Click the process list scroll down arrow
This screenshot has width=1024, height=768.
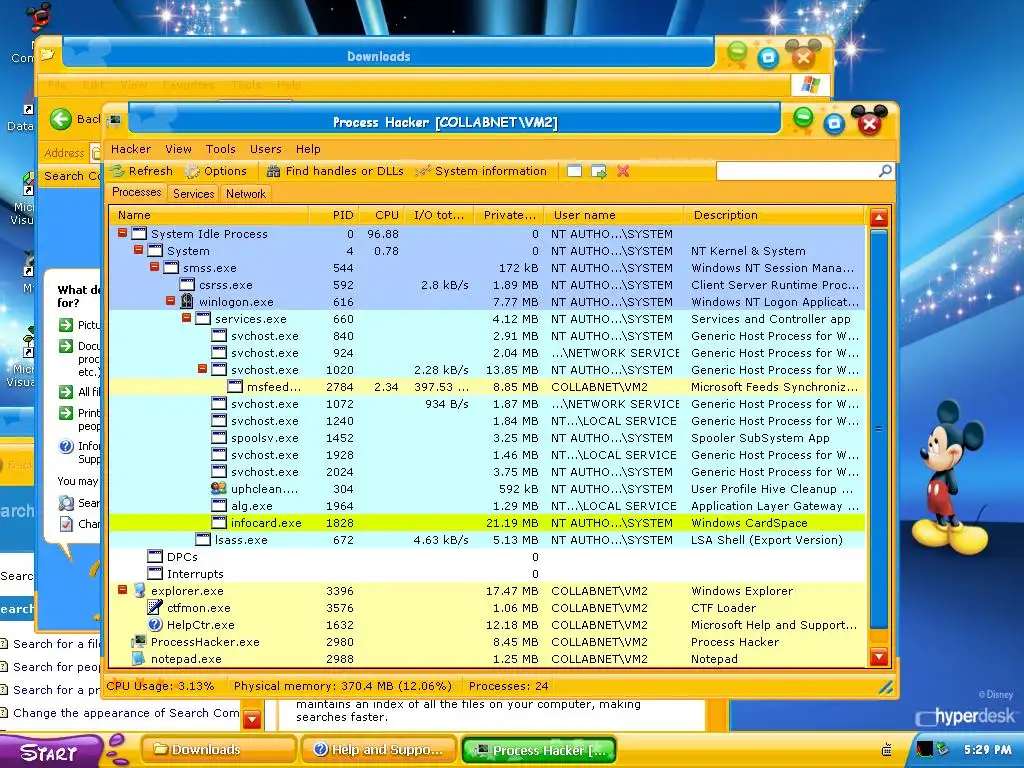point(878,656)
